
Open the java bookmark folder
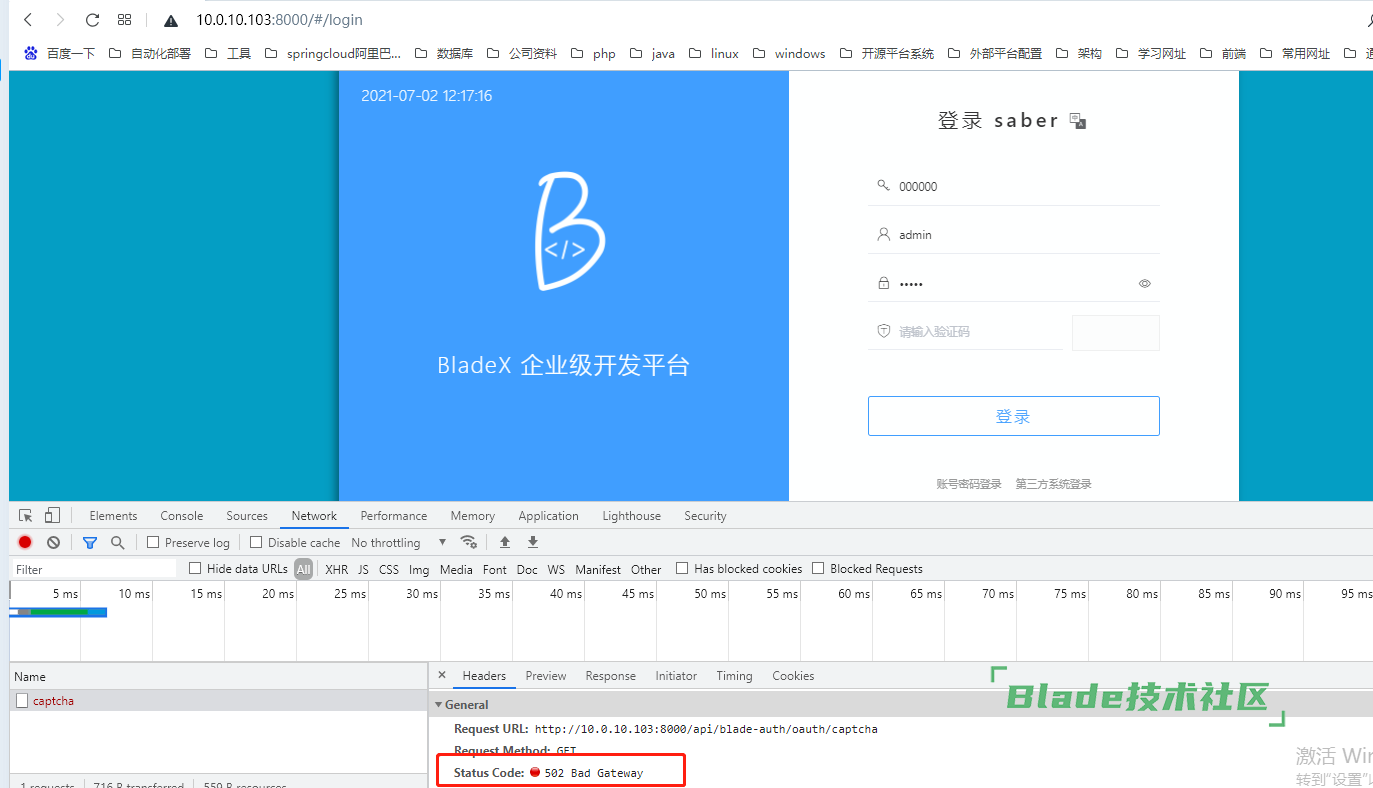pyautogui.click(x=652, y=54)
